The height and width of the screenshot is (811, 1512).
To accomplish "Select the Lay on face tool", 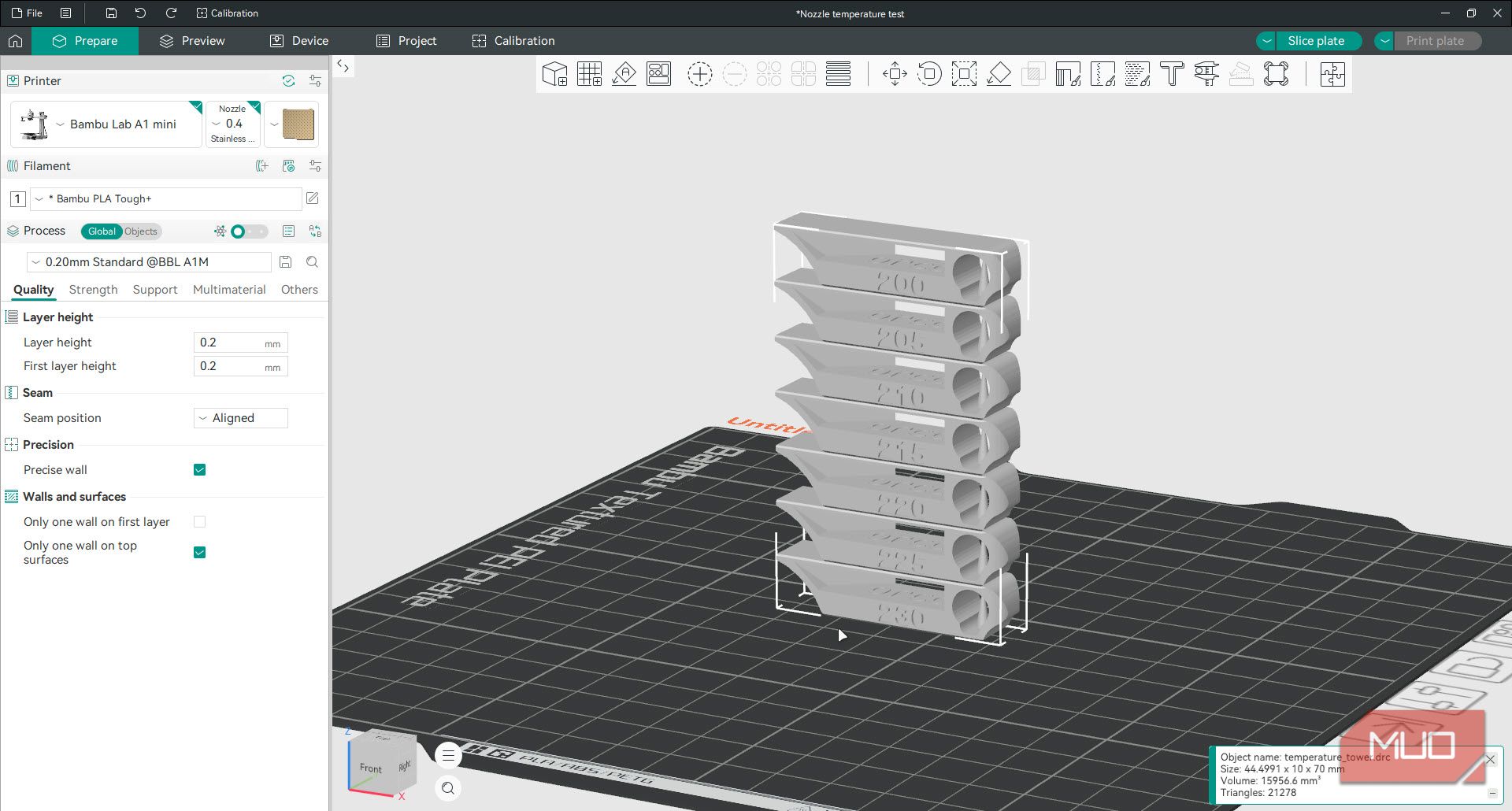I will [x=999, y=74].
